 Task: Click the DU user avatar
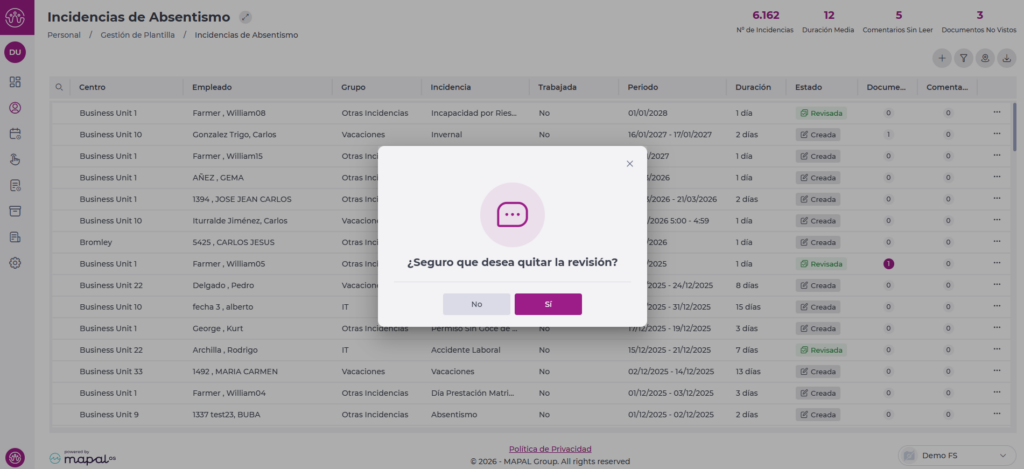pos(15,52)
